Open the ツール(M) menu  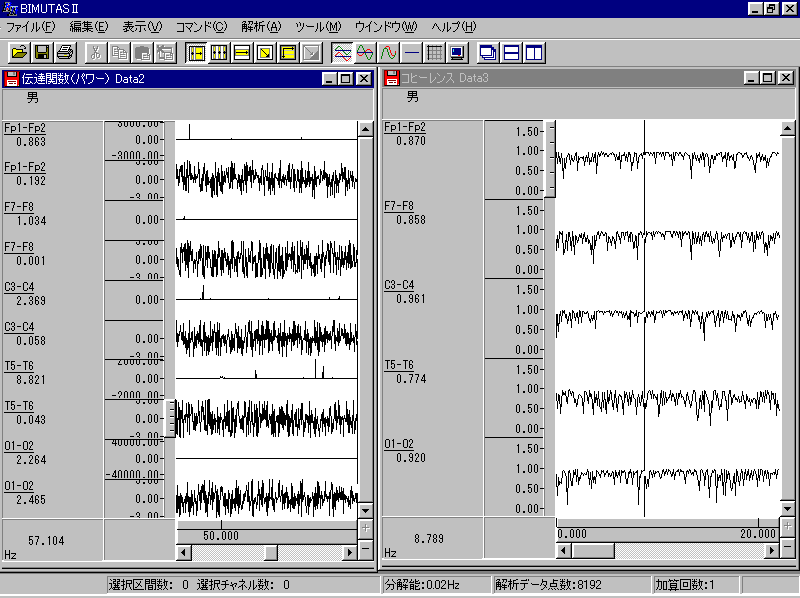(318, 26)
